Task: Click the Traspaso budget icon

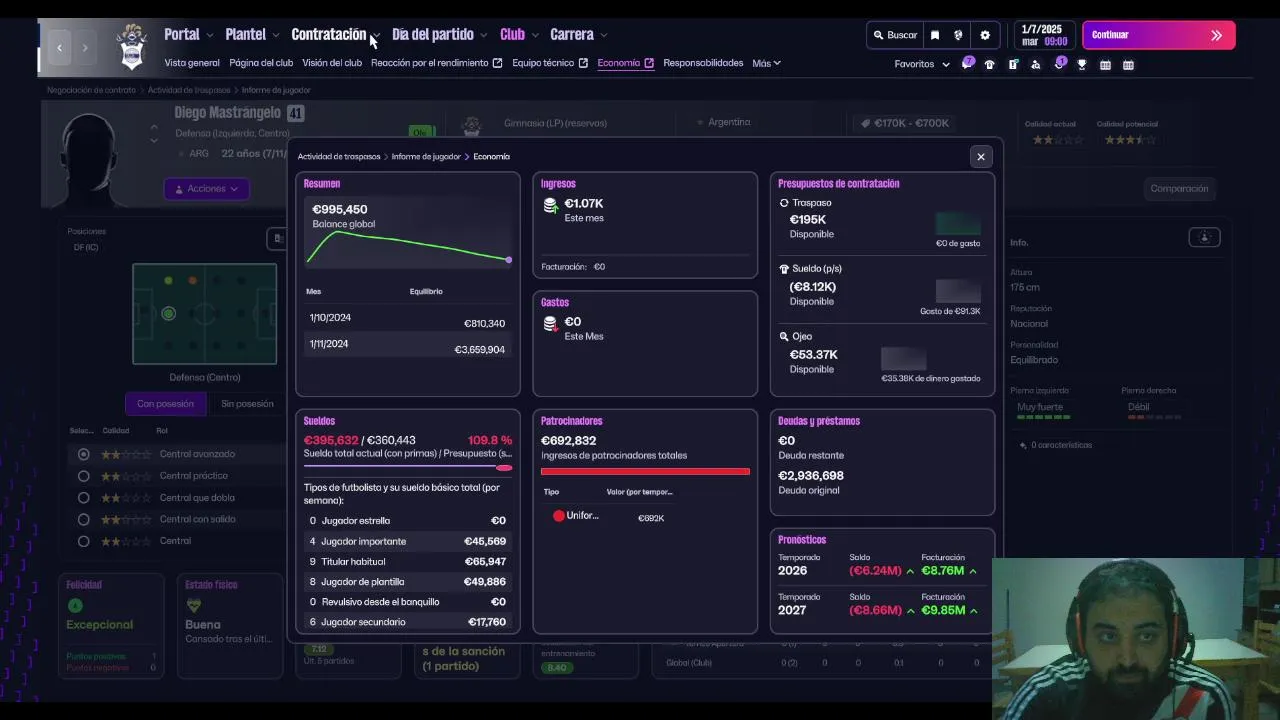Action: 784,203
